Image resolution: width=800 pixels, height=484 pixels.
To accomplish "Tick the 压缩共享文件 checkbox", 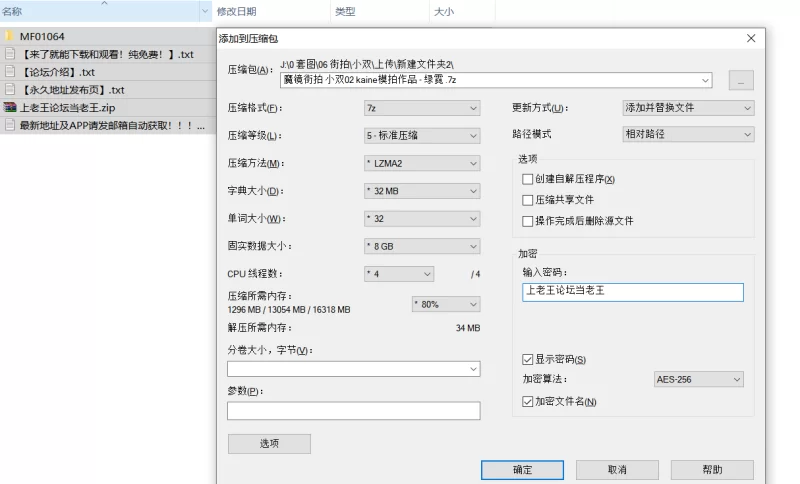I will (x=528, y=200).
